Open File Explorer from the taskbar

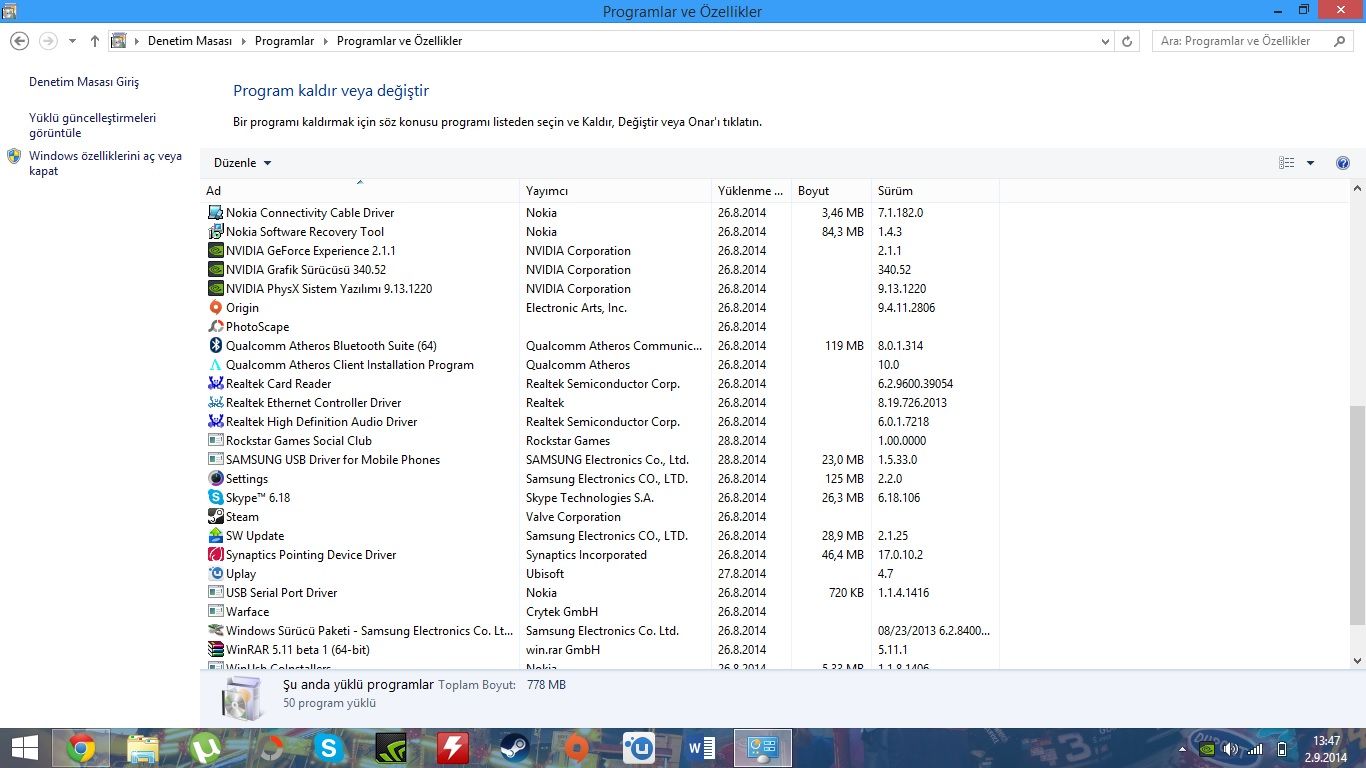coord(143,748)
